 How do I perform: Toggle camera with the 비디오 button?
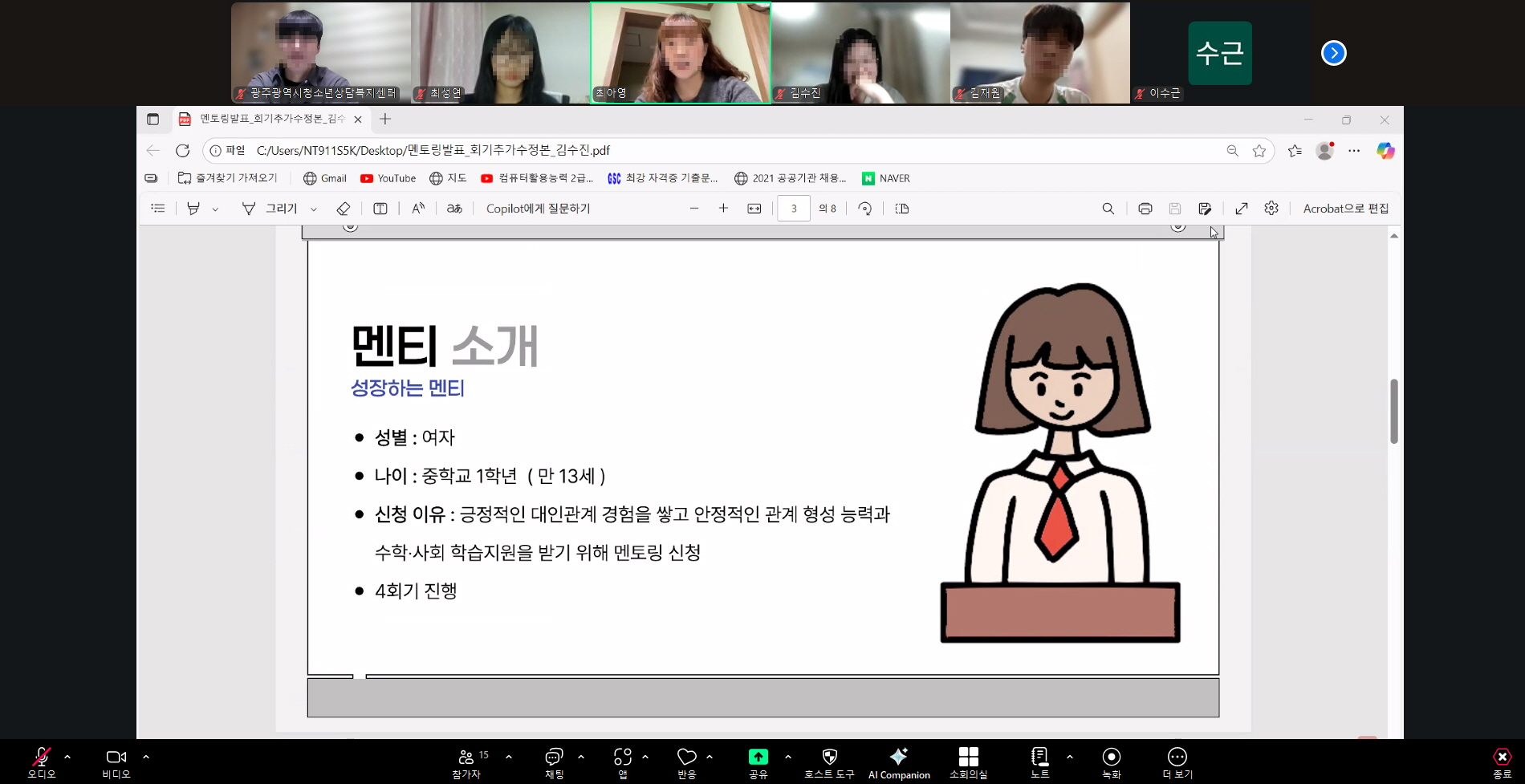116,762
